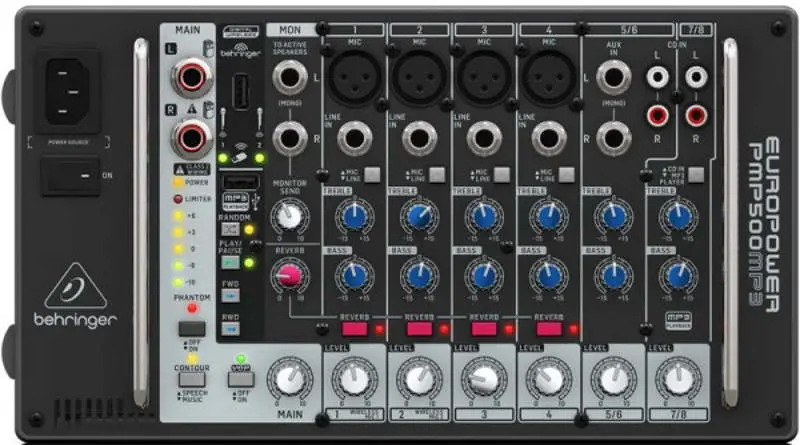Click channel 4 XLR mic input
This screenshot has width=800, height=445.
click(x=549, y=77)
